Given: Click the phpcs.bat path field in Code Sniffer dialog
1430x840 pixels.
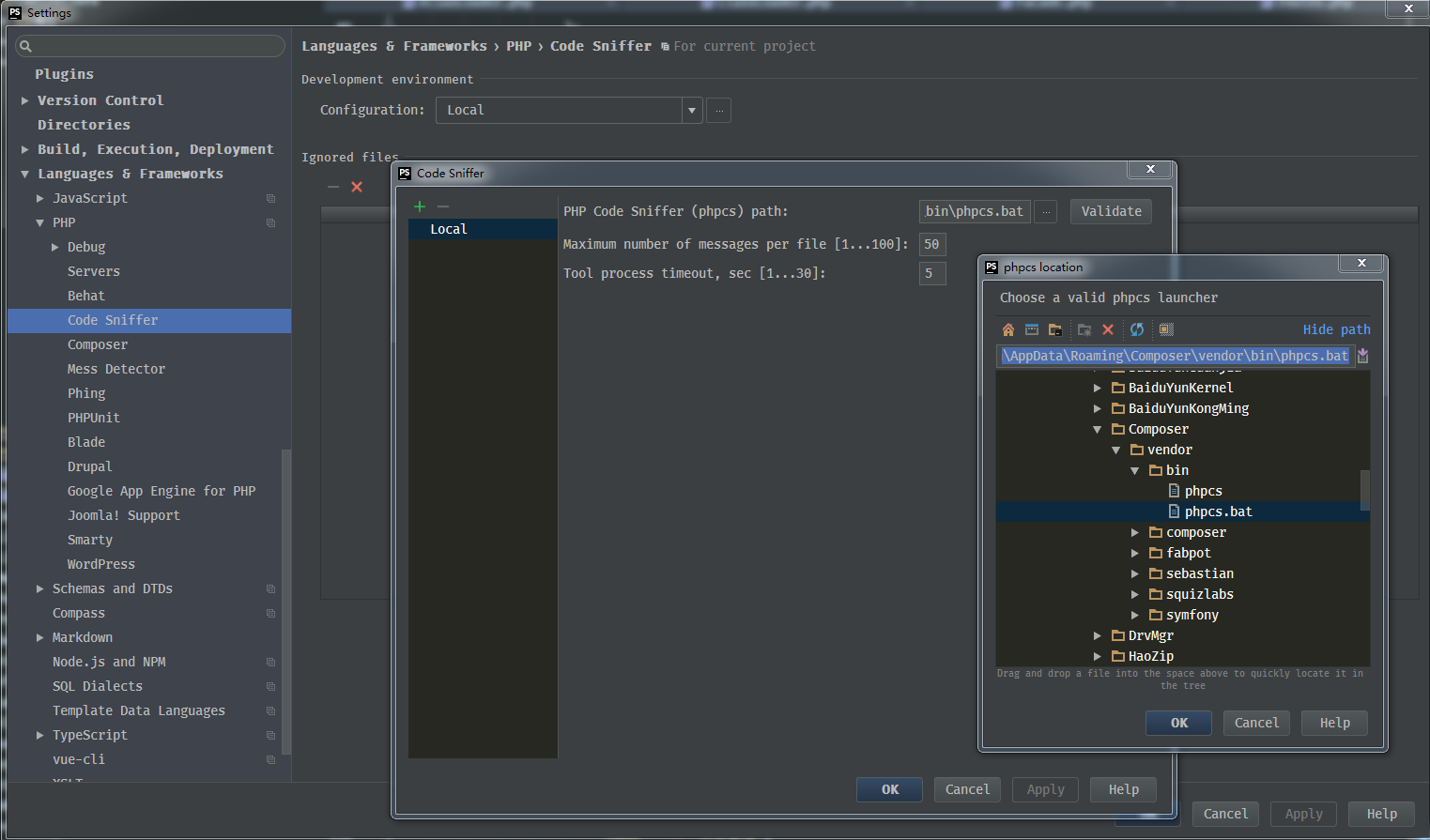Looking at the screenshot, I should [975, 211].
